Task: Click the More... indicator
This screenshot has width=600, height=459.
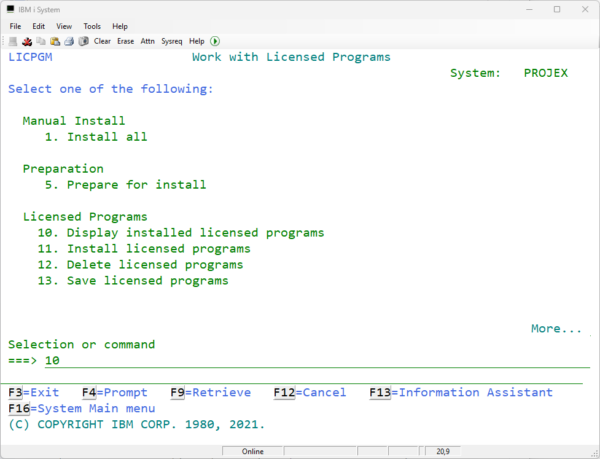Action: coord(556,329)
